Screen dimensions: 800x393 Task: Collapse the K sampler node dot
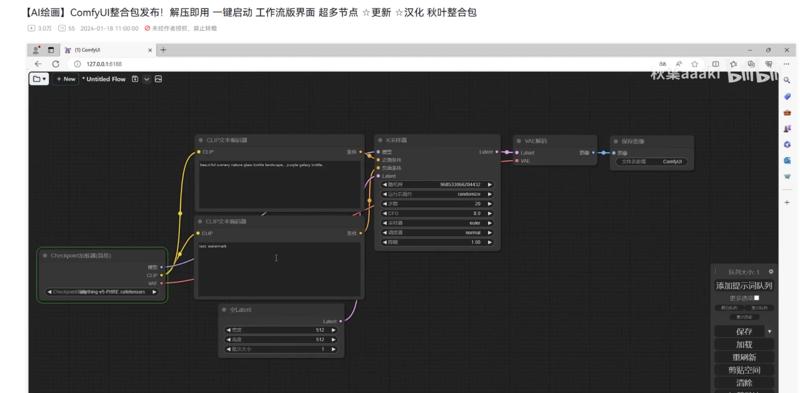coord(380,140)
